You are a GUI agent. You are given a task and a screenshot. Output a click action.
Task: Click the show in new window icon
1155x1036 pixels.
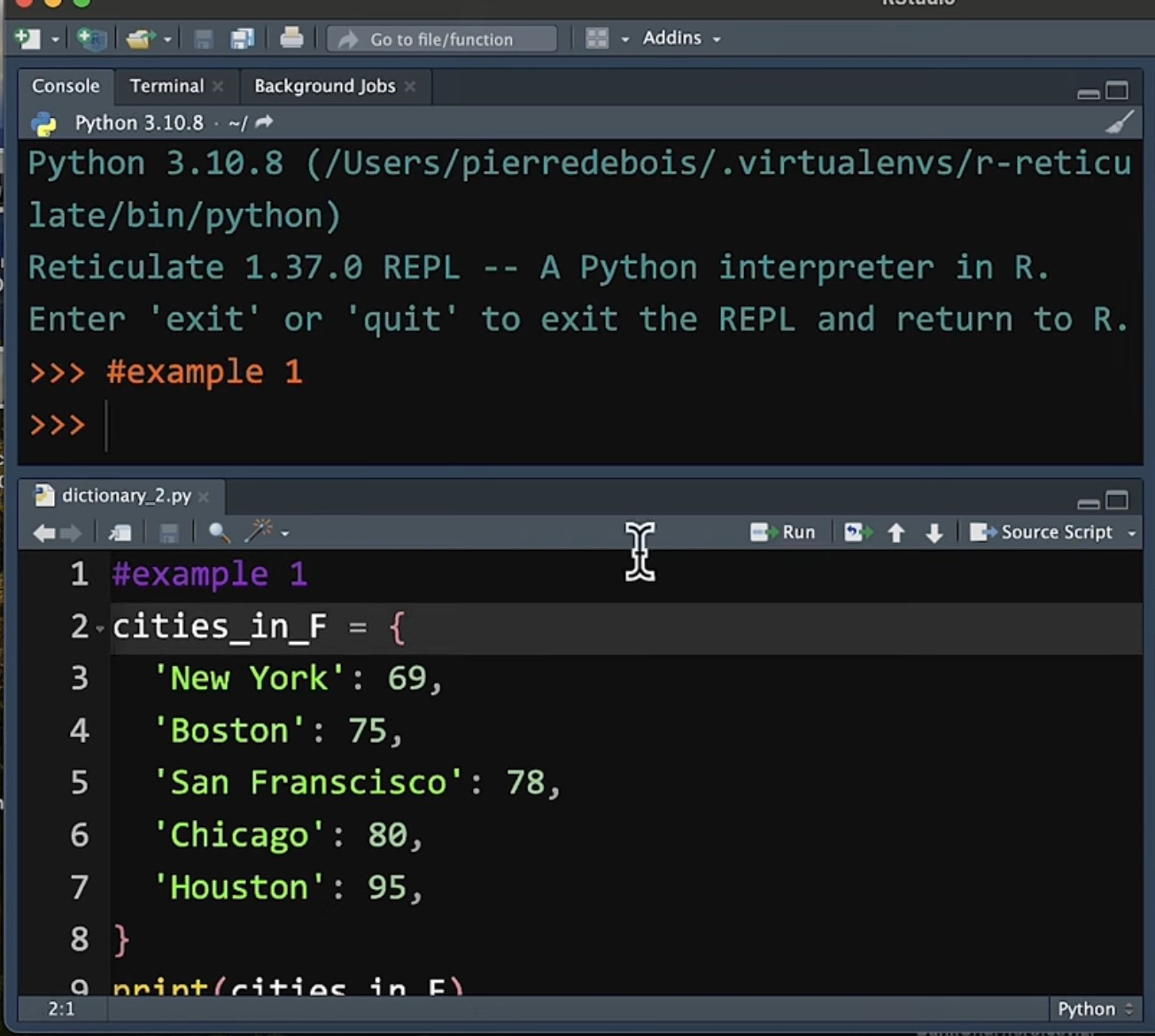click(120, 532)
